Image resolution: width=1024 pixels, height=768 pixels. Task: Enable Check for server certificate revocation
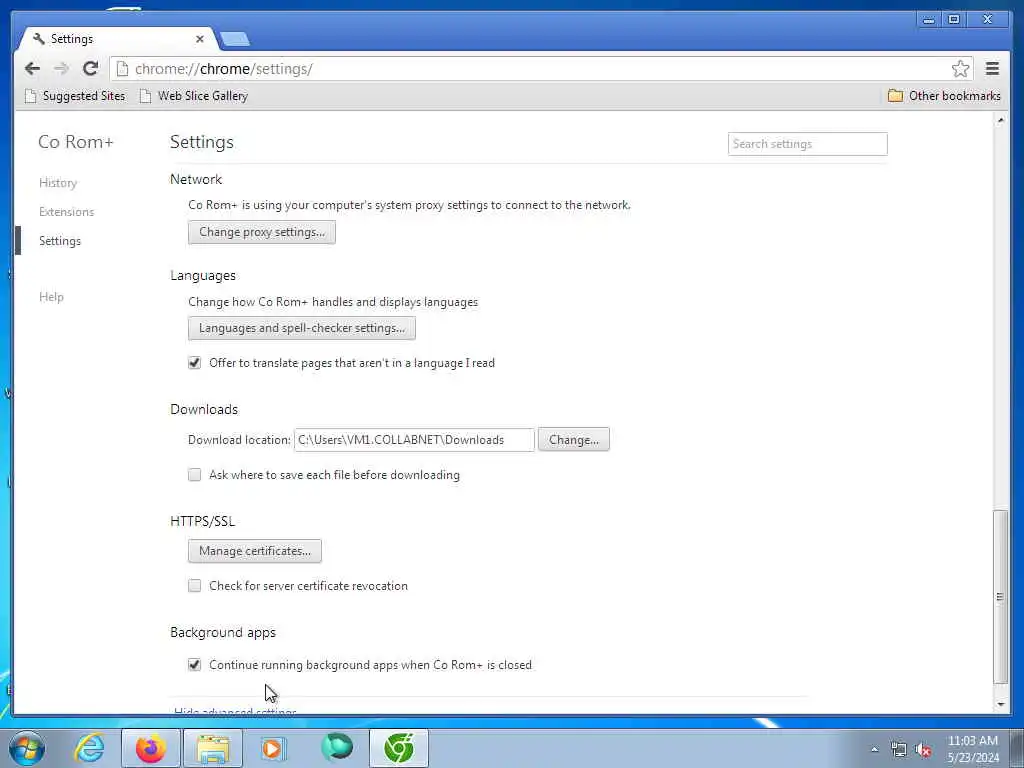point(195,586)
